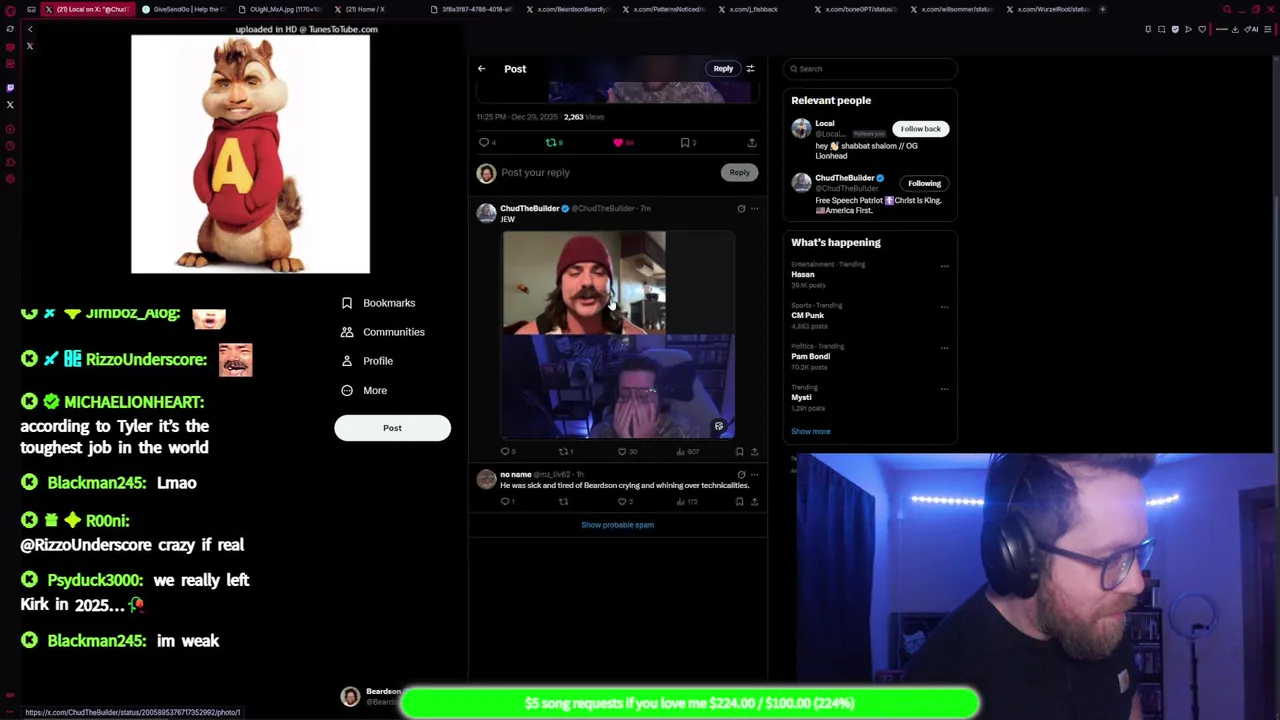Click the white Post button in sidebar
1280x720 pixels.
392,428
